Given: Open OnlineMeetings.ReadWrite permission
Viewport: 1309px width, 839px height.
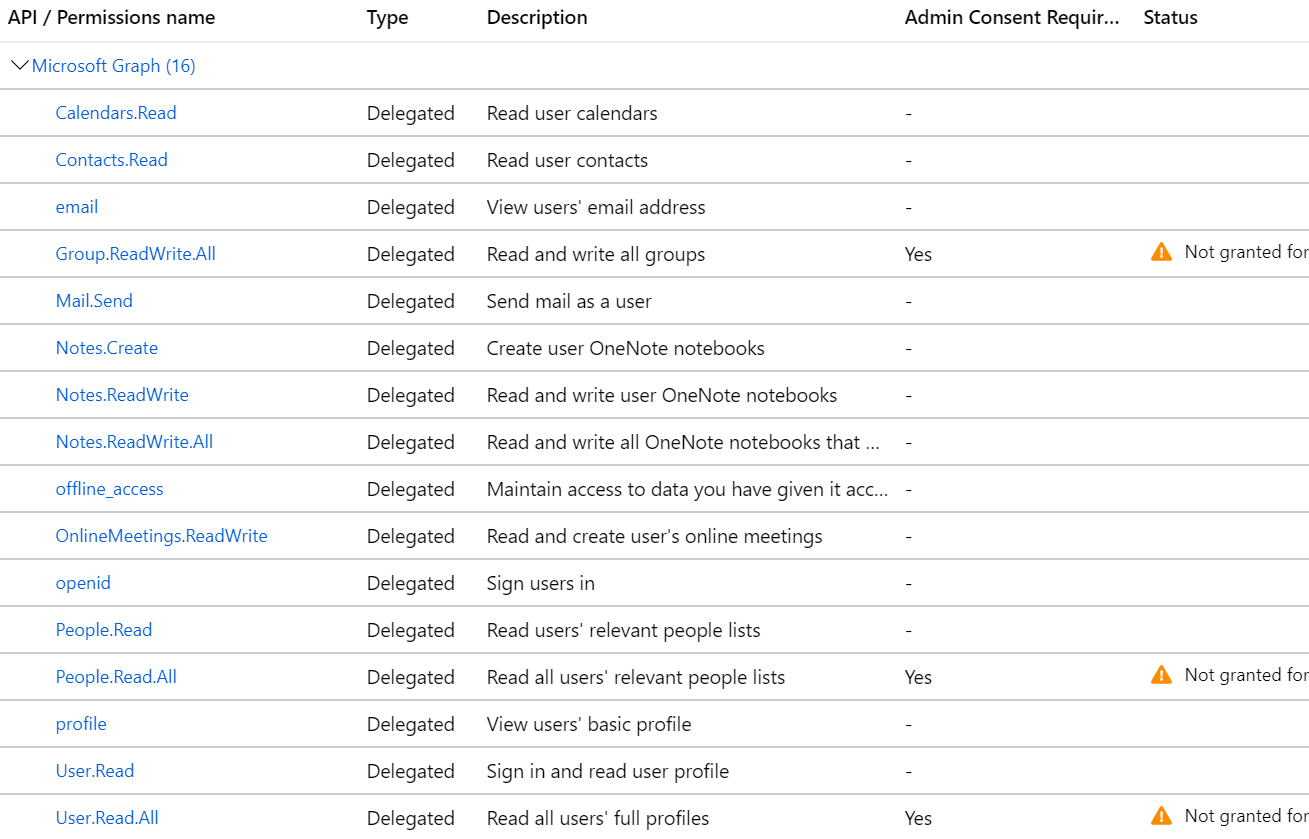Looking at the screenshot, I should (161, 536).
